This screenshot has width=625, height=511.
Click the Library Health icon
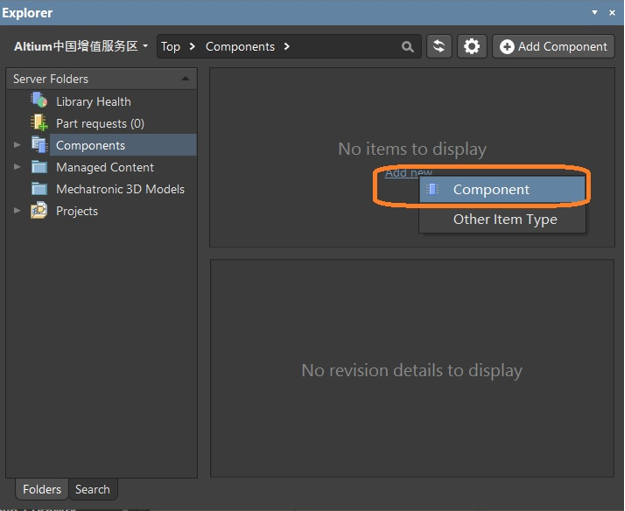pyautogui.click(x=39, y=100)
